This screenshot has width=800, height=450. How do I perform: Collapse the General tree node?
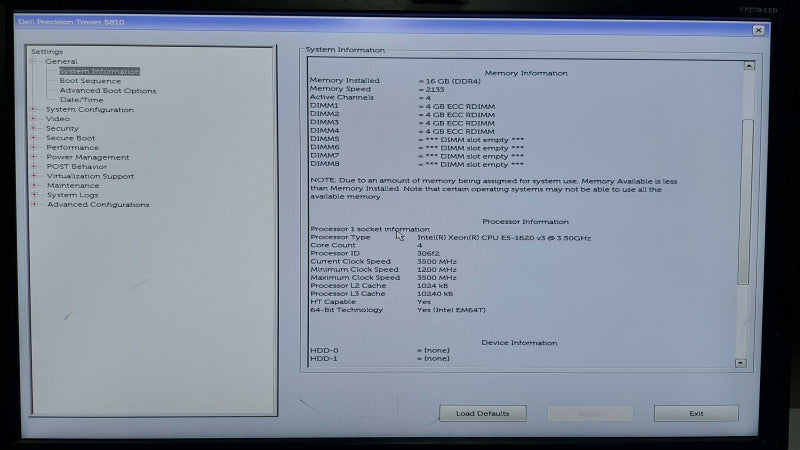point(33,61)
